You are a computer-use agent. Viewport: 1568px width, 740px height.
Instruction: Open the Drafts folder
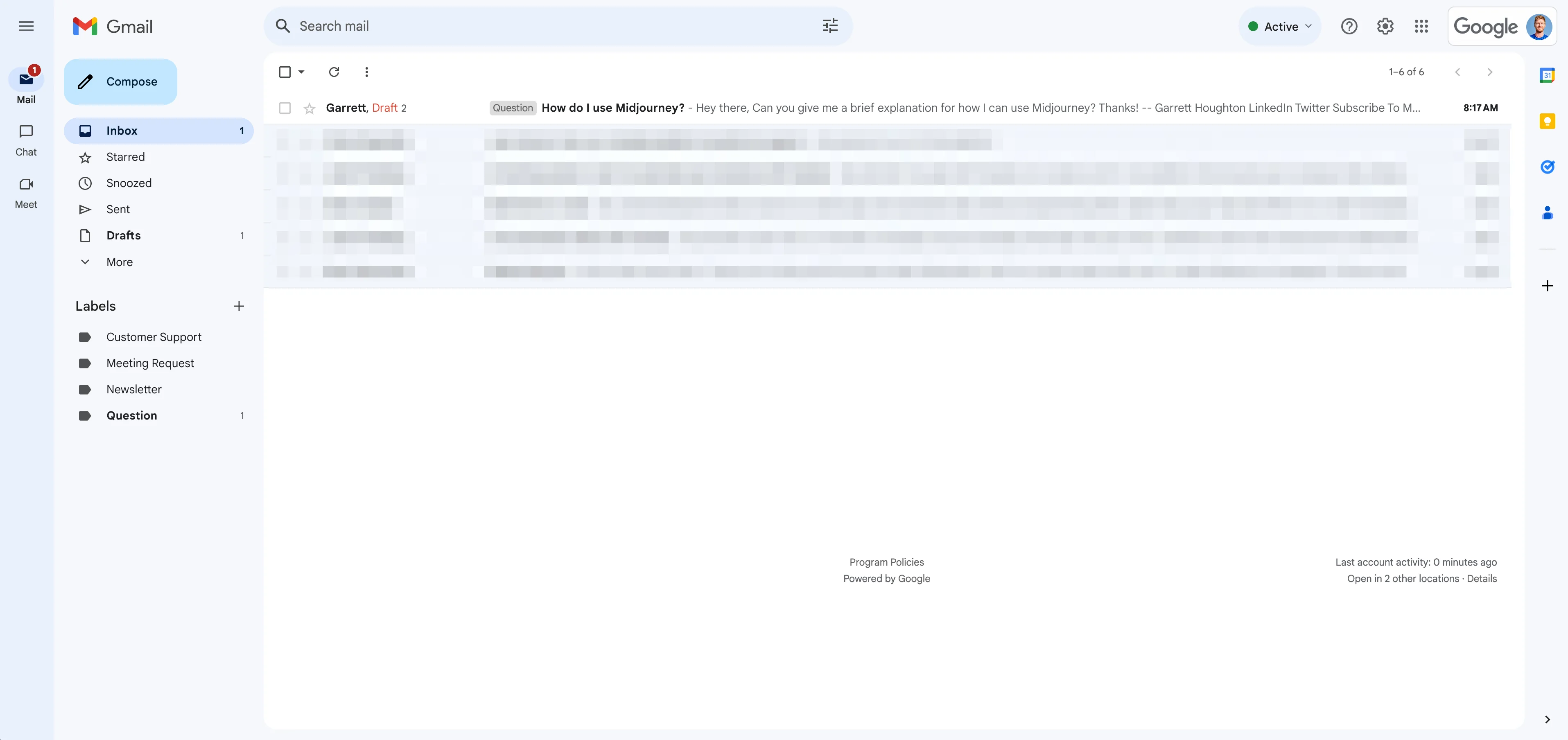click(x=124, y=235)
